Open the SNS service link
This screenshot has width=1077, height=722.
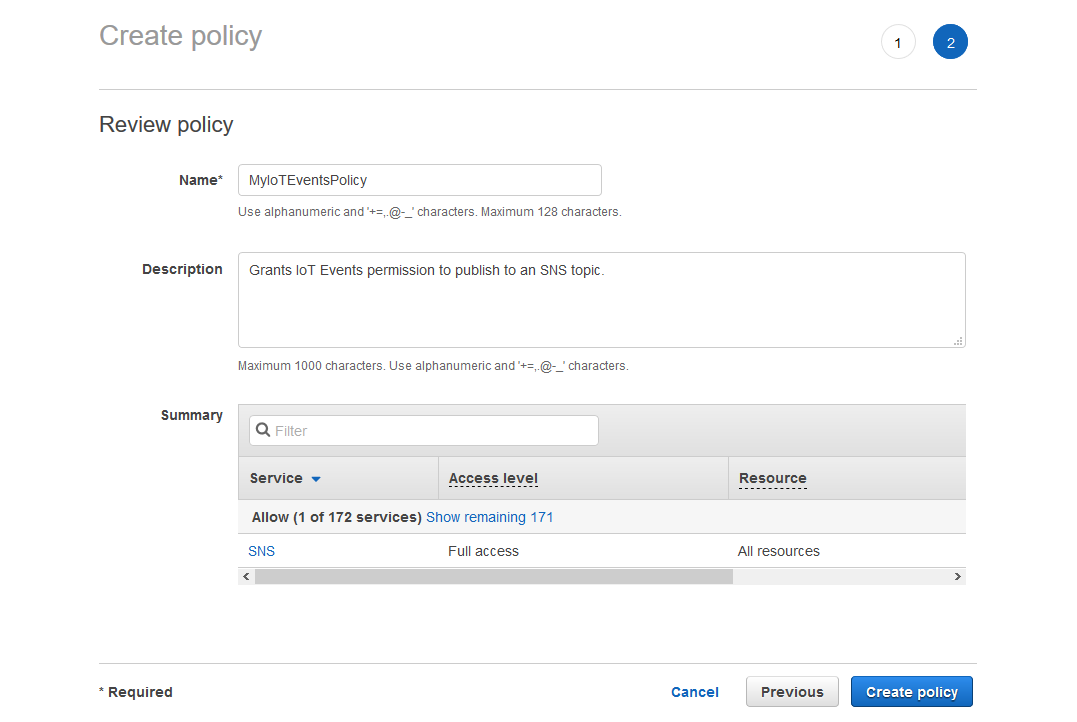click(x=261, y=551)
